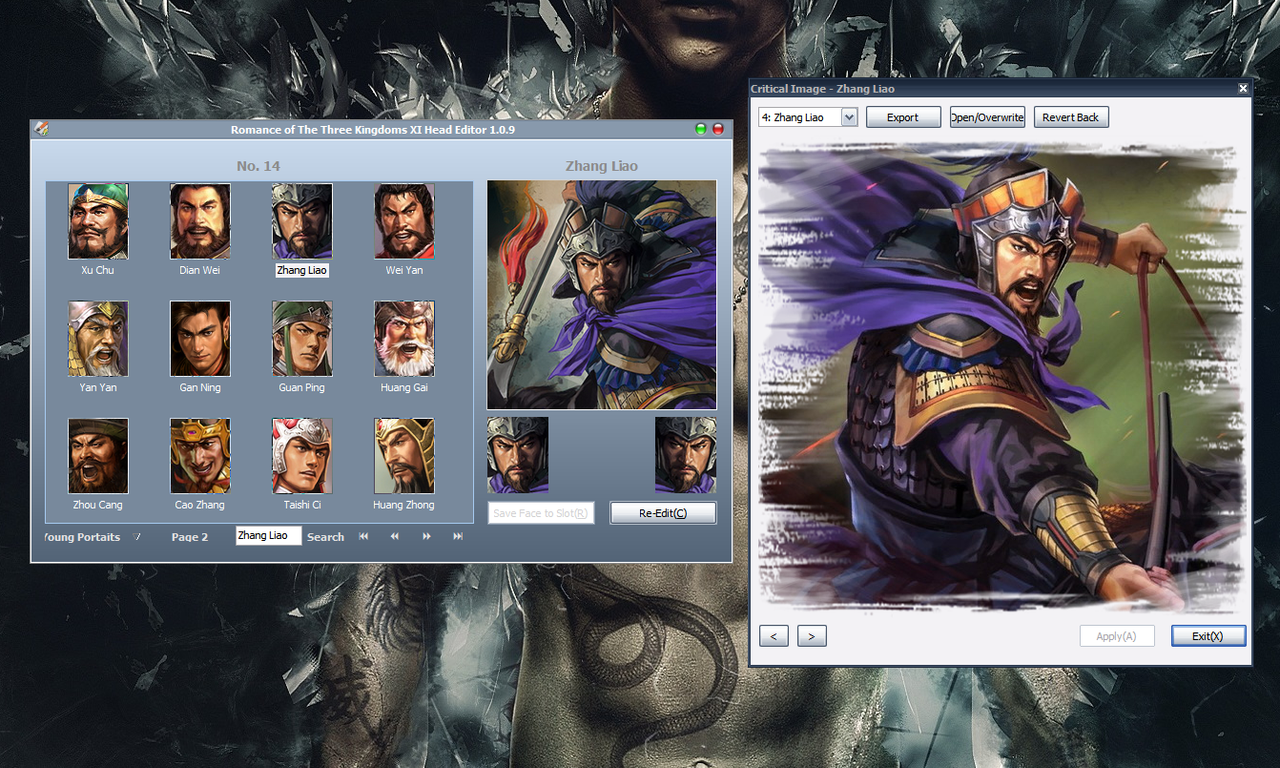This screenshot has height=768, width=1280.
Task: Click the 'Xu Chu' name label
Action: [x=98, y=270]
